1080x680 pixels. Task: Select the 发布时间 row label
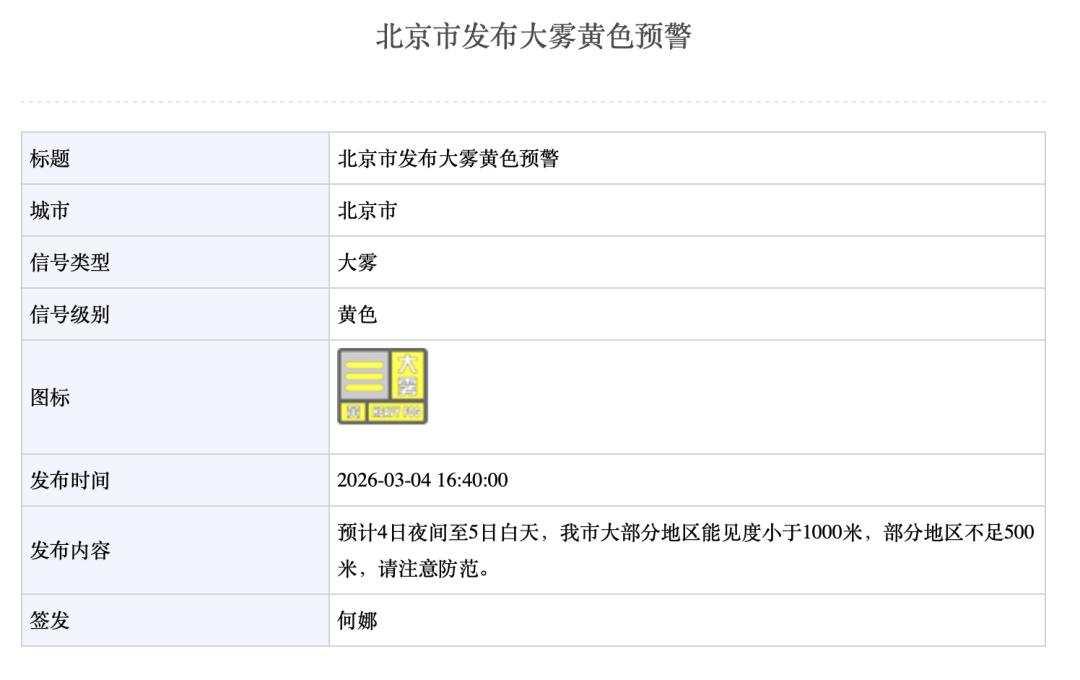tap(70, 480)
